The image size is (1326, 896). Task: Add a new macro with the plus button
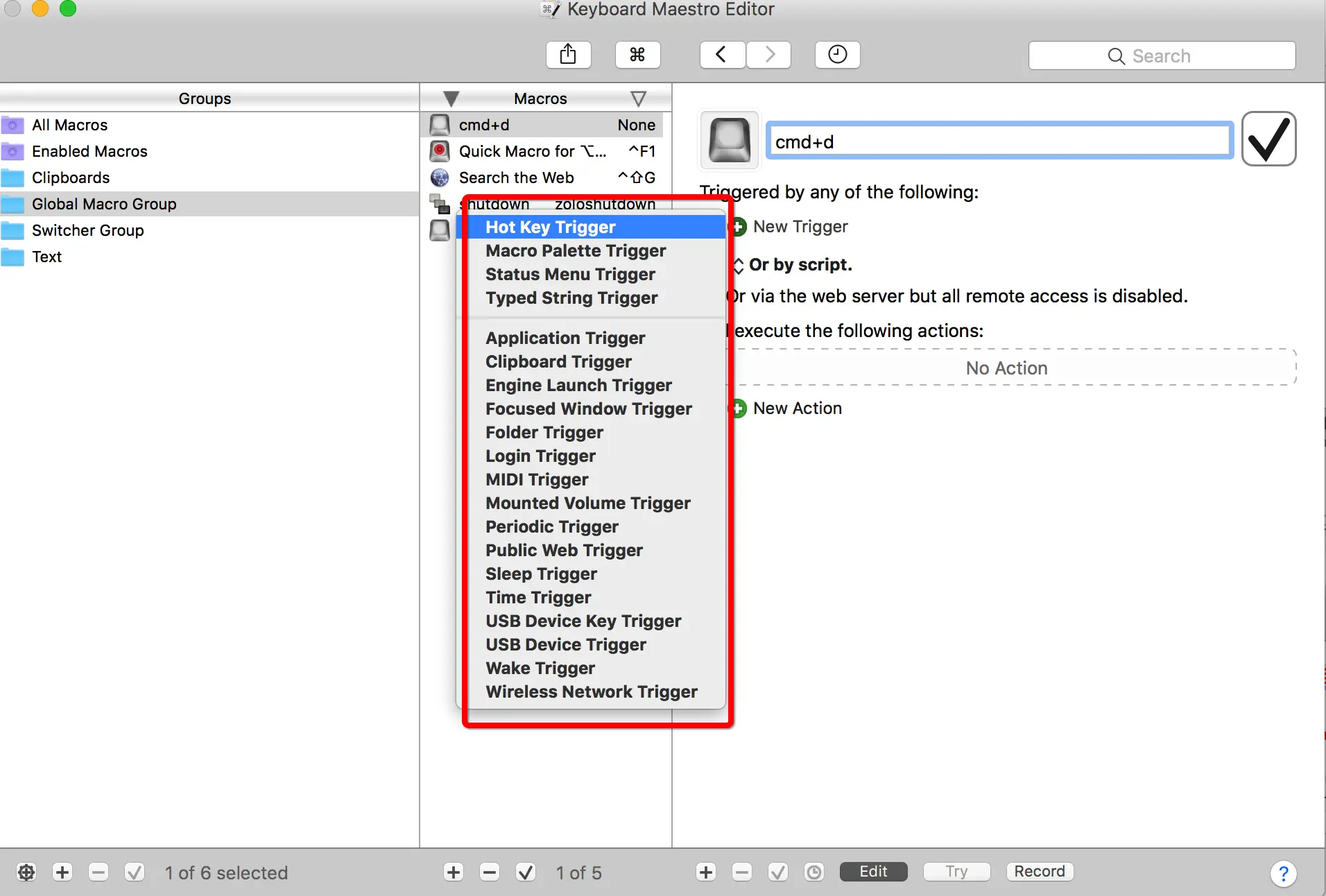[454, 872]
